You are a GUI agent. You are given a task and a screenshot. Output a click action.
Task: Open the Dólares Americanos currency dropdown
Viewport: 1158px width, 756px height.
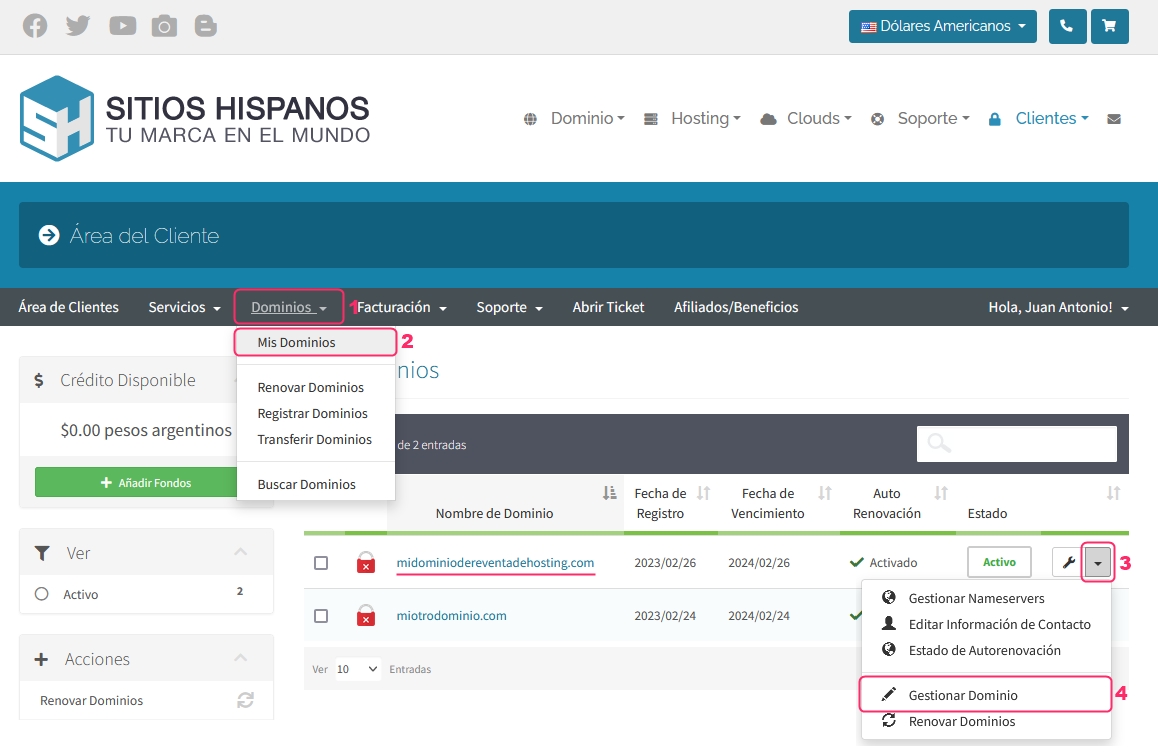942,27
